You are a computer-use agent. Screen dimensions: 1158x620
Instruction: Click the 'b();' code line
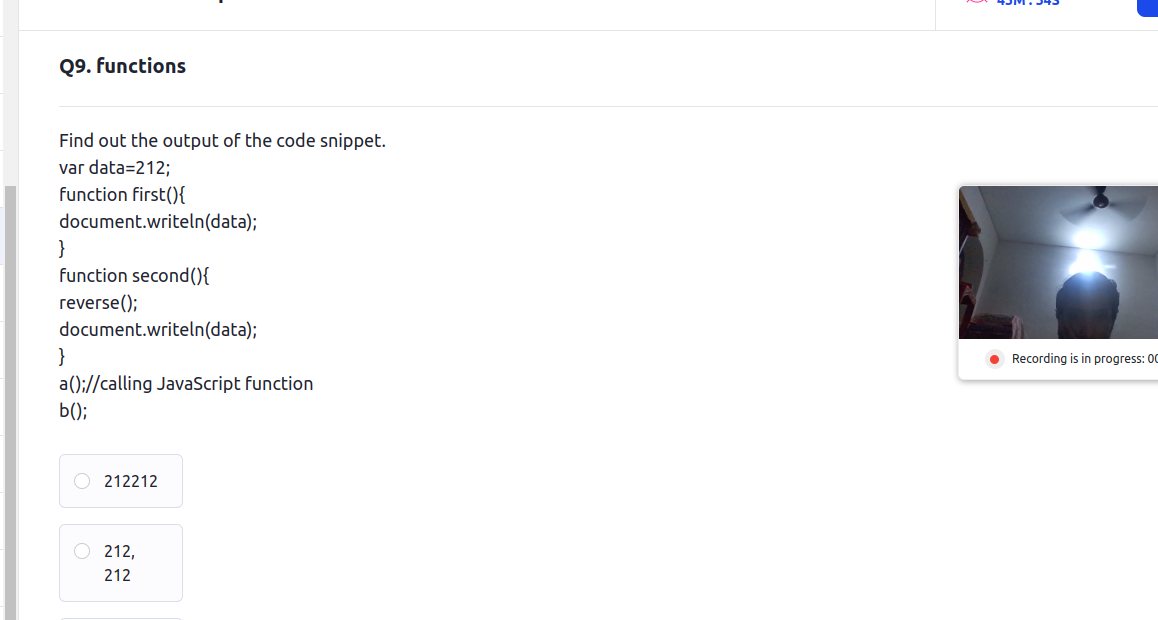[73, 411]
